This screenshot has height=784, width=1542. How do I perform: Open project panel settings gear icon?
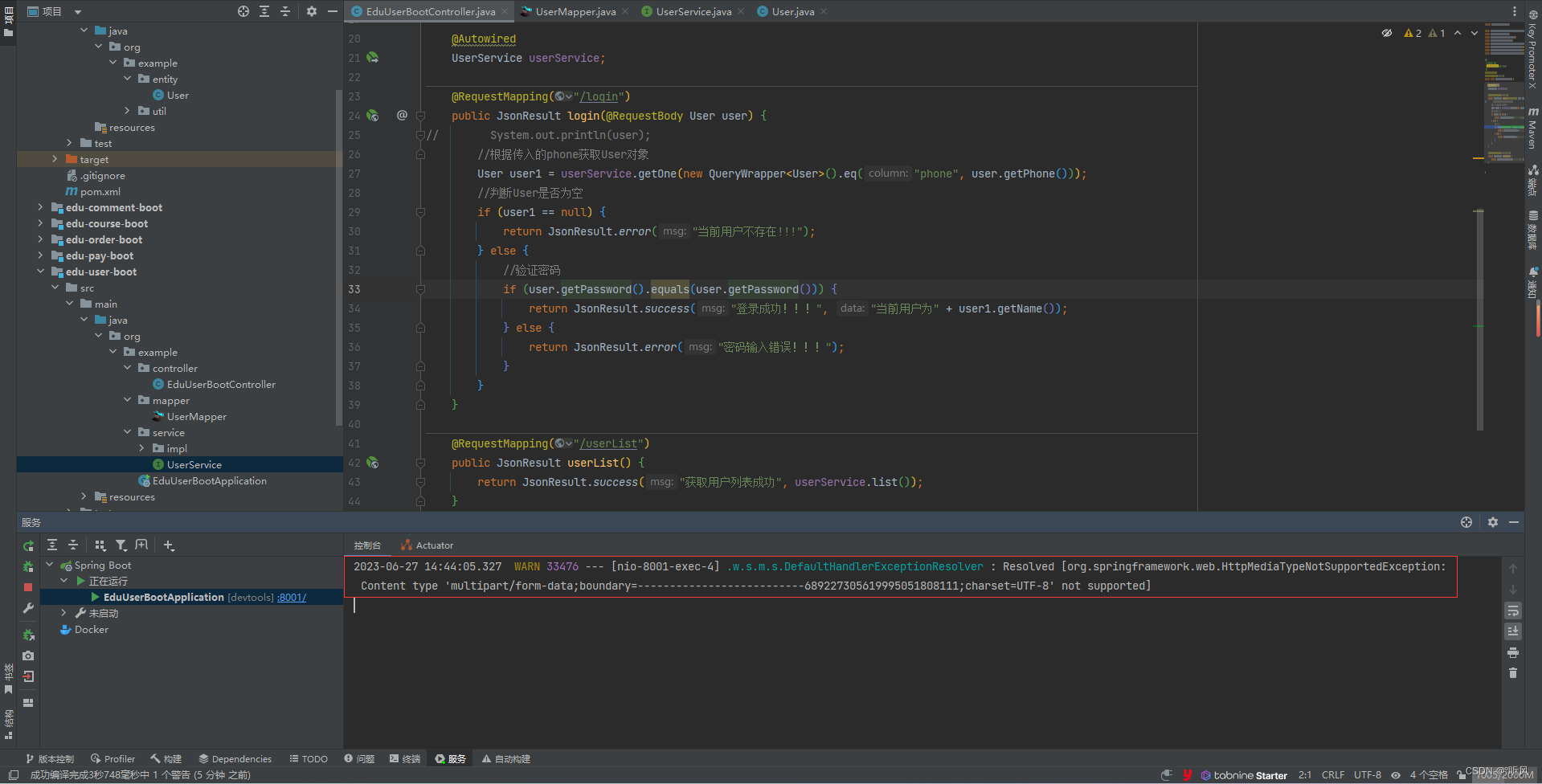pos(312,12)
